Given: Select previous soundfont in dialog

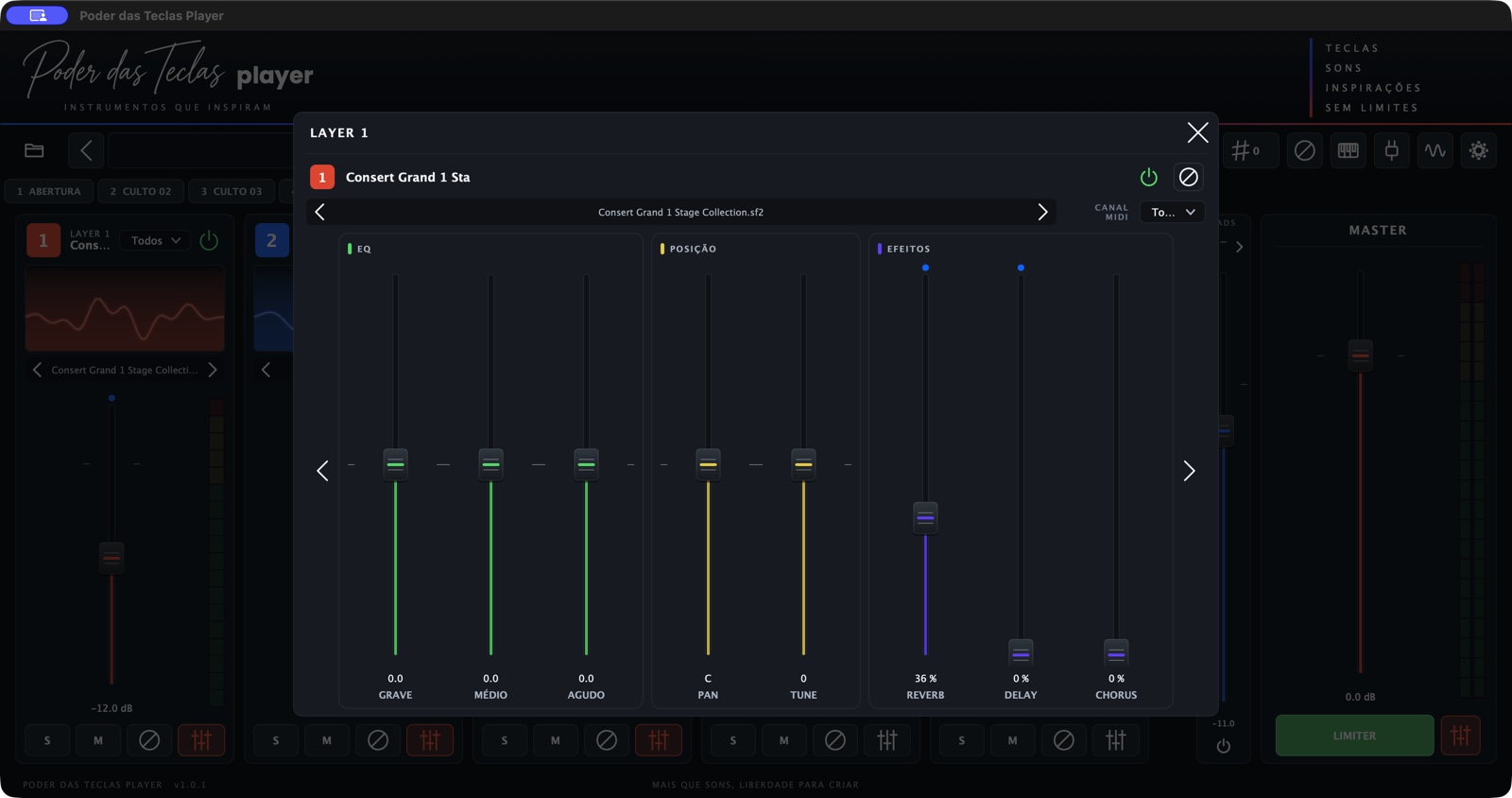Looking at the screenshot, I should click(319, 212).
